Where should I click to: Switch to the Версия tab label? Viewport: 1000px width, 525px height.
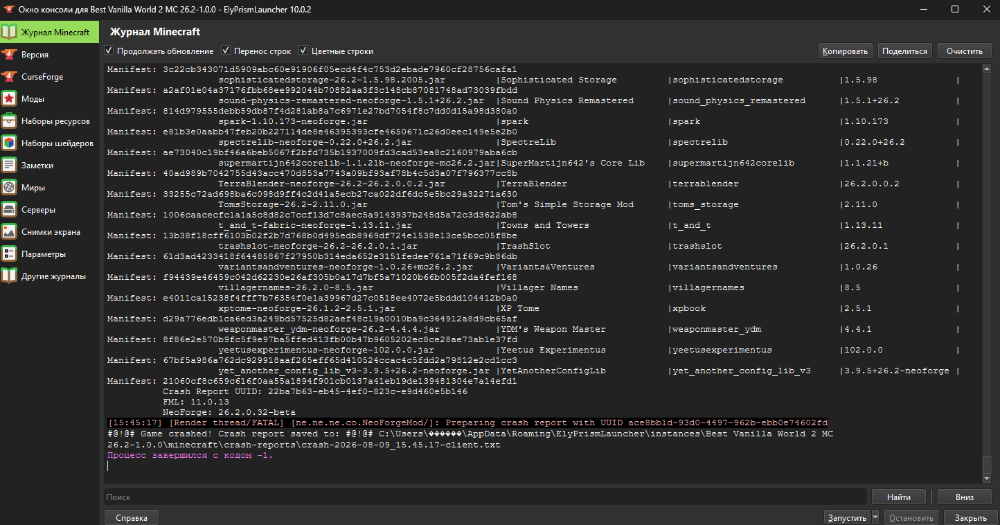click(34, 55)
